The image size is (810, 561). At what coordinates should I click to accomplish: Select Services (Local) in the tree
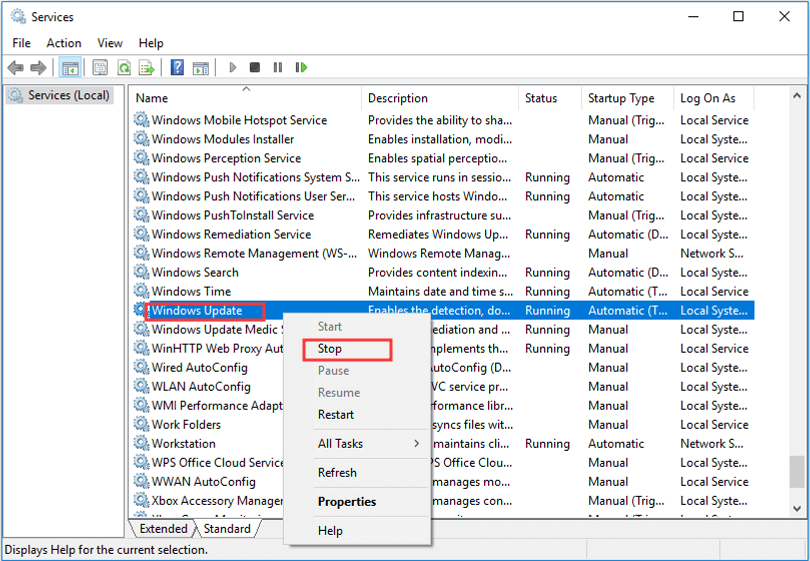click(60, 96)
